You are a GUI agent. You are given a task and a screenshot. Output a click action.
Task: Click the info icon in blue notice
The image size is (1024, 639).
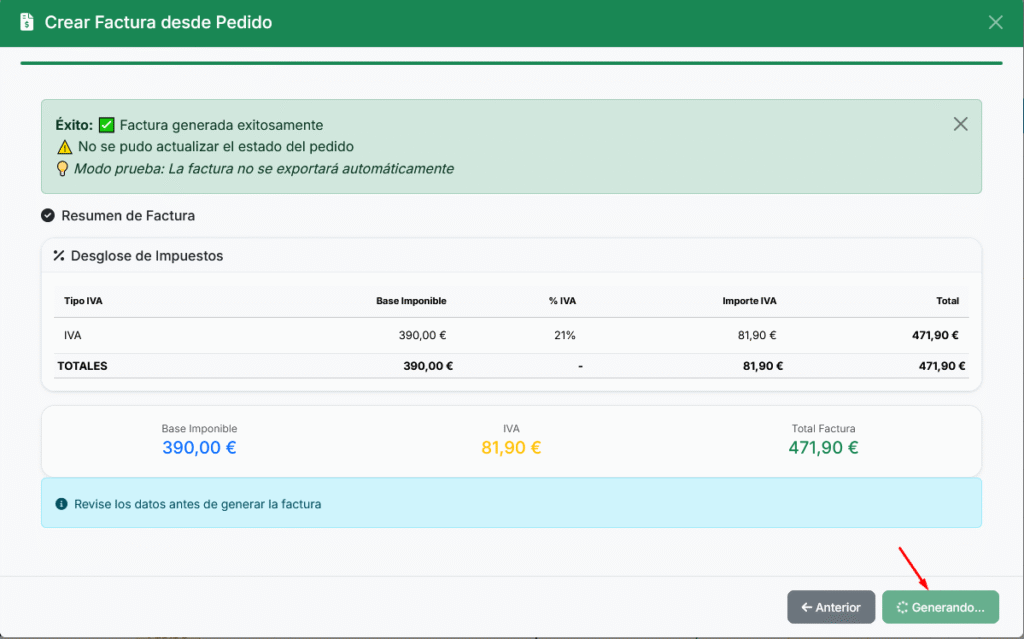[x=61, y=504]
